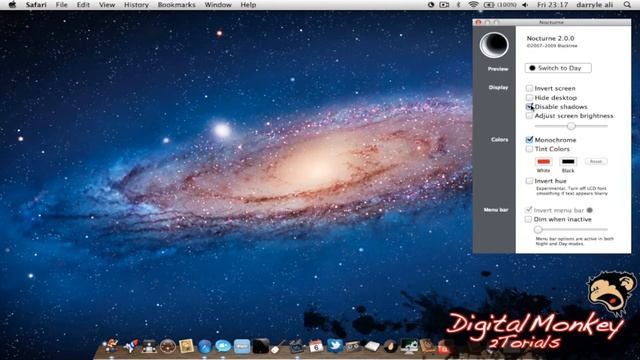Open the volume control icon

point(525,5)
